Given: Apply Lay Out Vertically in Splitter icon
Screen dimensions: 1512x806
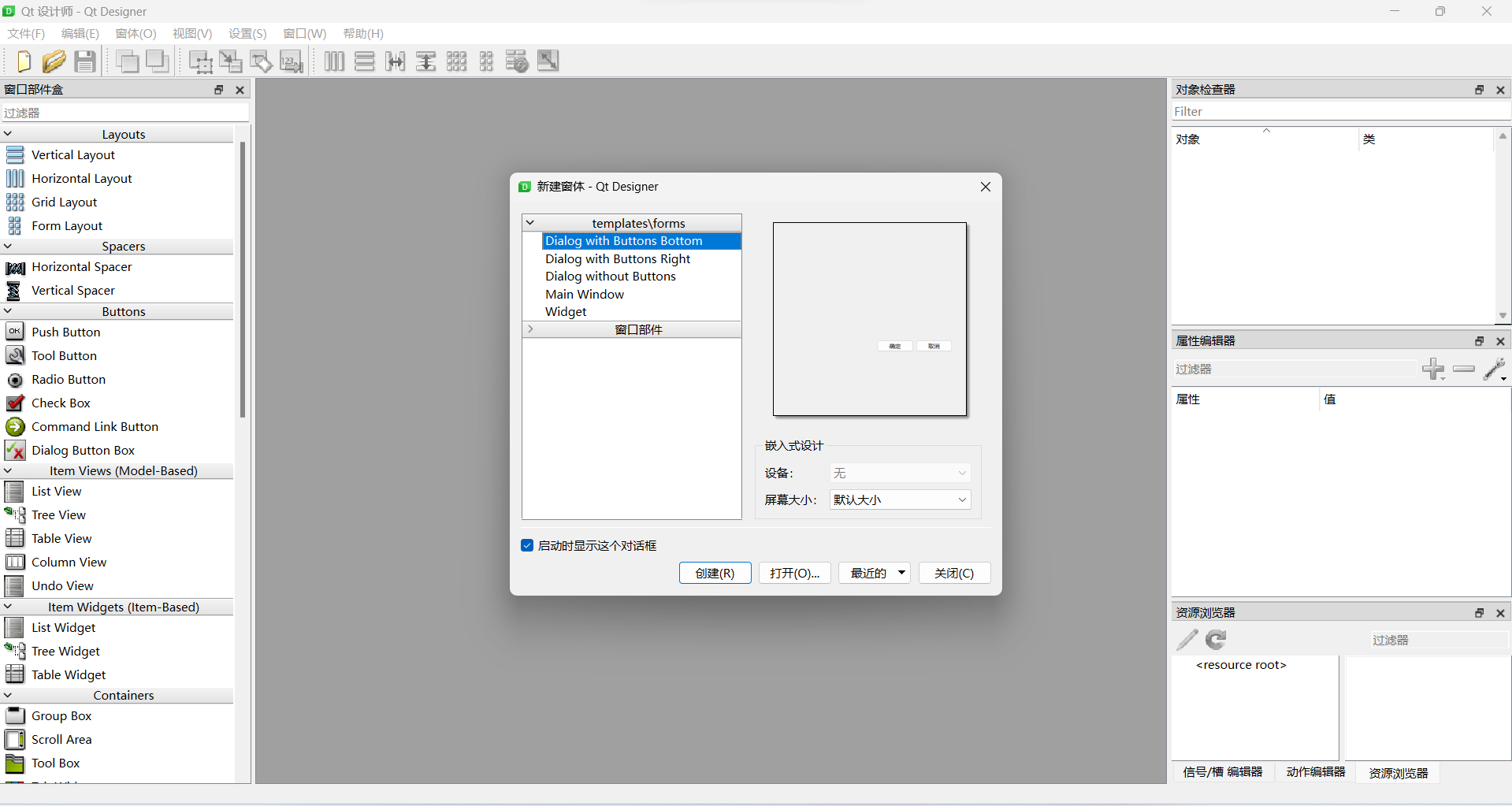Looking at the screenshot, I should point(425,61).
